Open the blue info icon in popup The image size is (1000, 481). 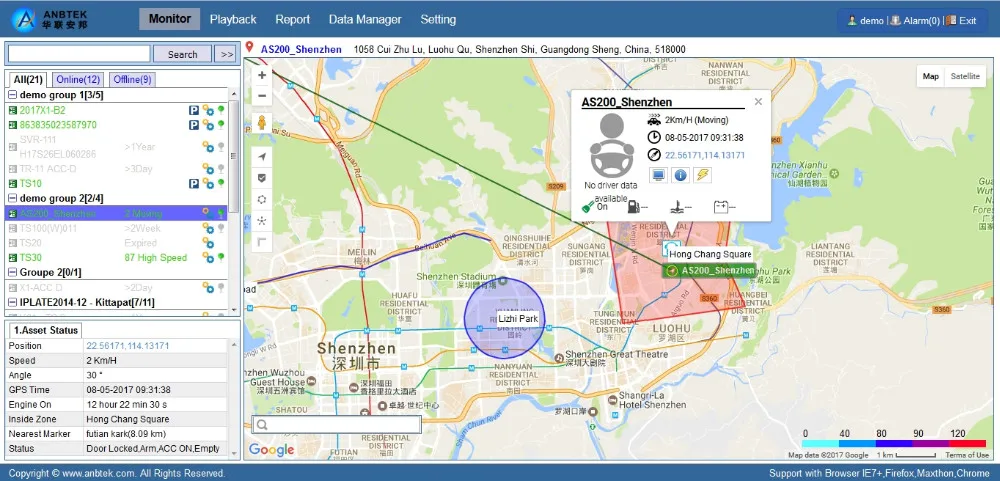click(x=680, y=176)
